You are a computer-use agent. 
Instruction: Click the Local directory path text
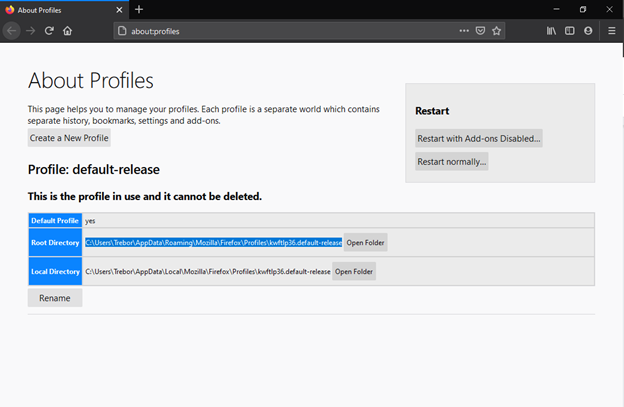tap(208, 271)
